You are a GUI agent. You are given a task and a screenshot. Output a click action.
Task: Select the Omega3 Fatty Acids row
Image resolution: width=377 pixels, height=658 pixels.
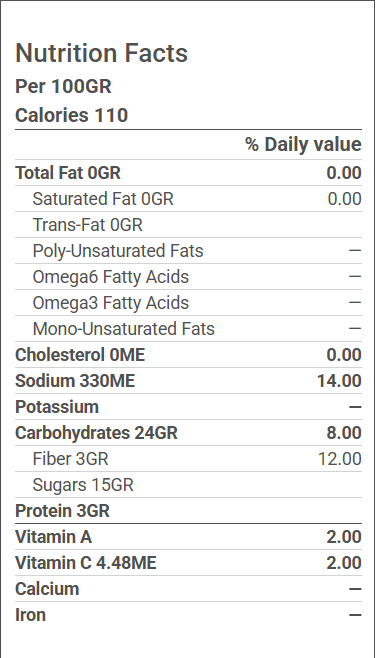pyautogui.click(x=188, y=303)
